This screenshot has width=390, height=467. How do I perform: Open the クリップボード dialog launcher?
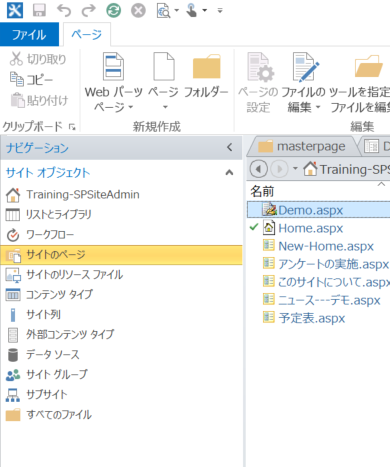(72, 127)
